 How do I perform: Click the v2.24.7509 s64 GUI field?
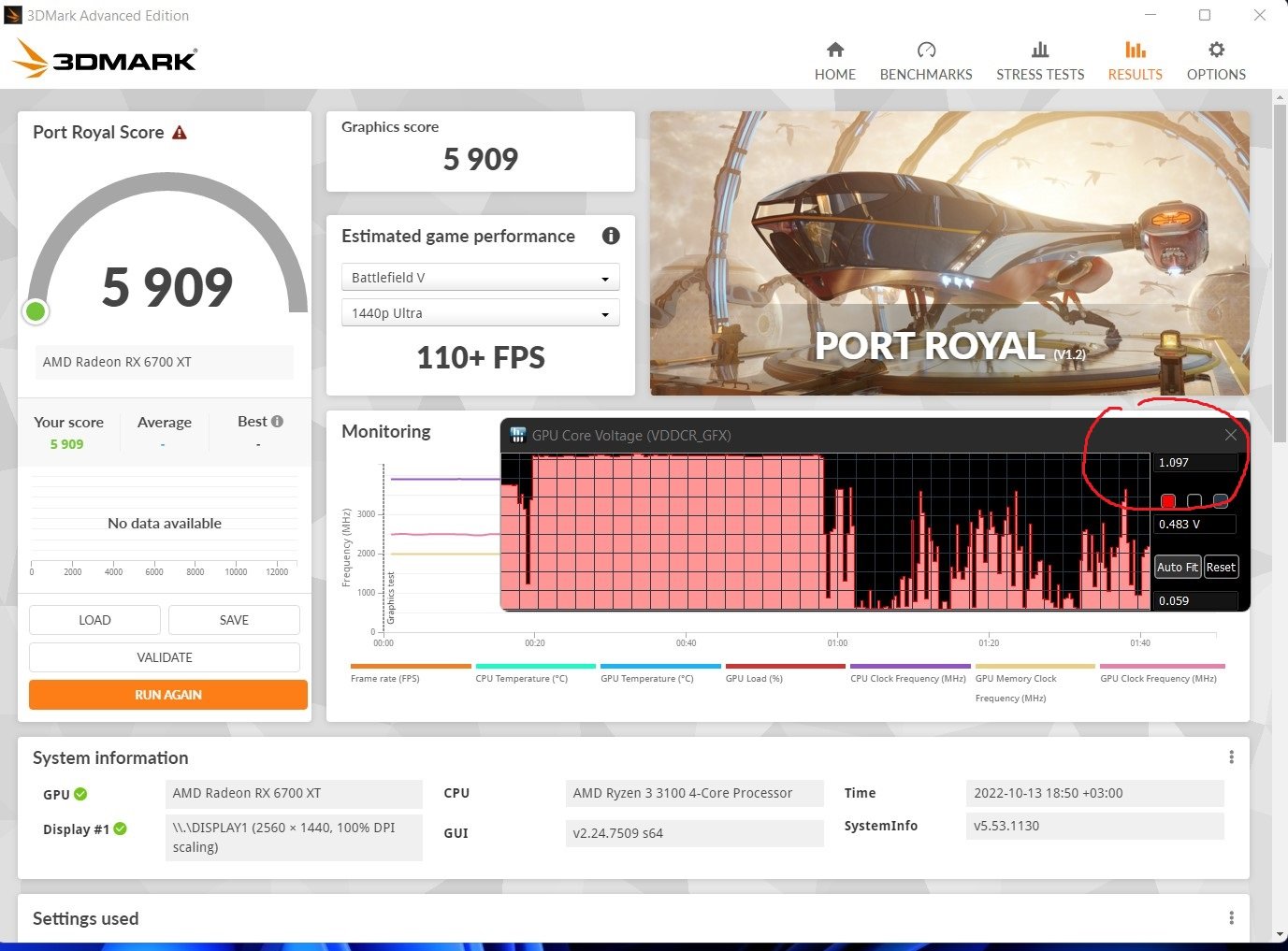coord(695,833)
